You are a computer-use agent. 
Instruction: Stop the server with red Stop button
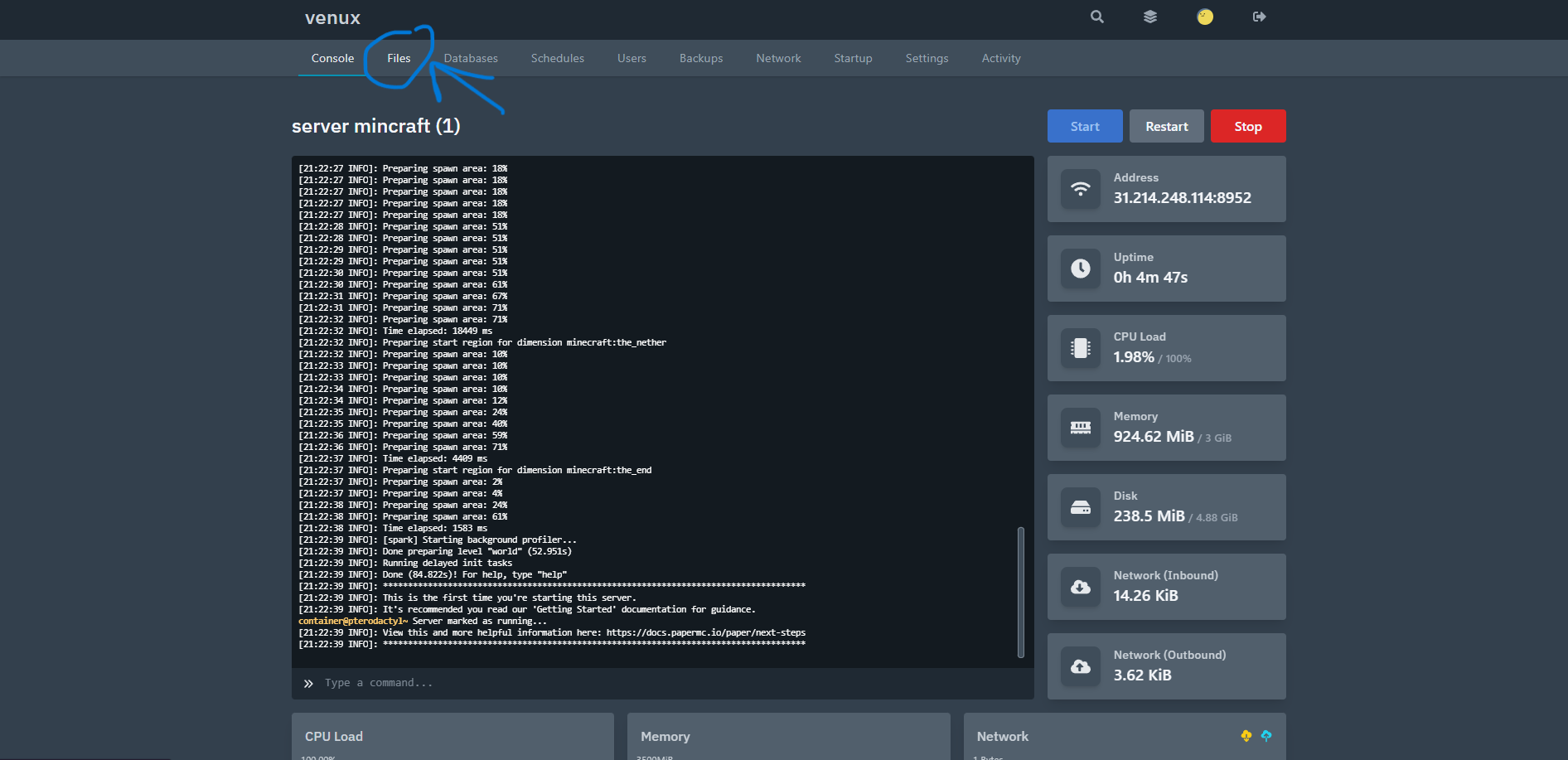(1247, 127)
